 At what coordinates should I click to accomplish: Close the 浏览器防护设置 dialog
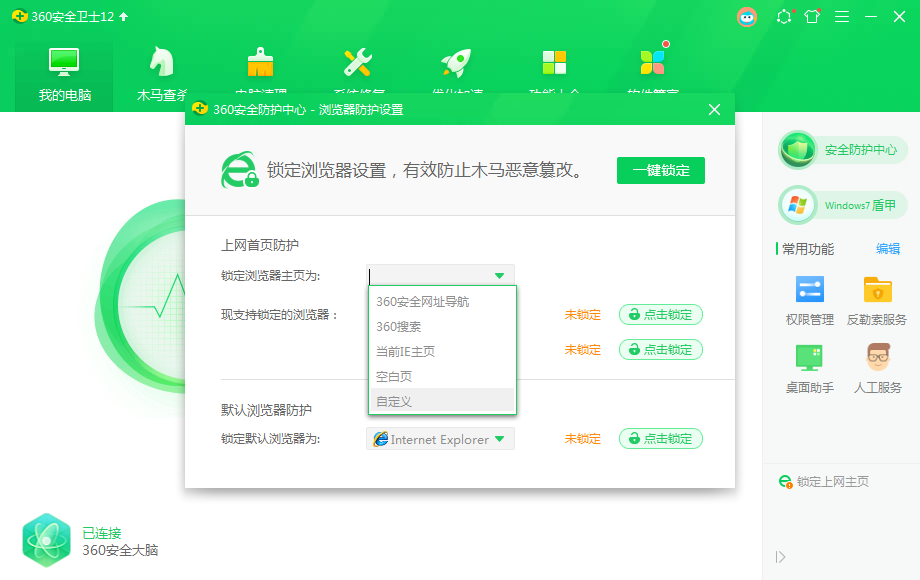(x=714, y=110)
